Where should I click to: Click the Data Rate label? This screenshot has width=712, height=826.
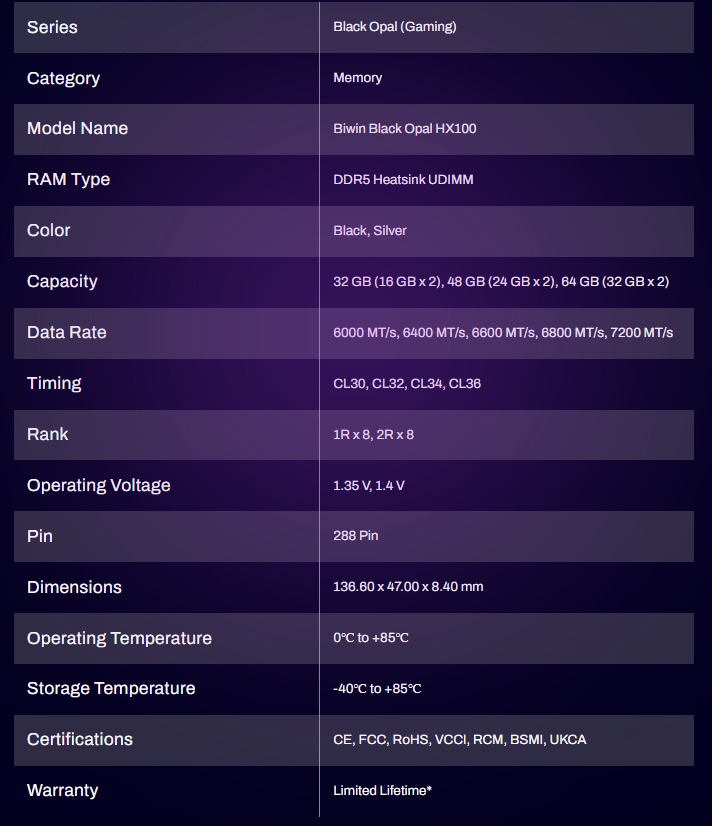click(66, 333)
